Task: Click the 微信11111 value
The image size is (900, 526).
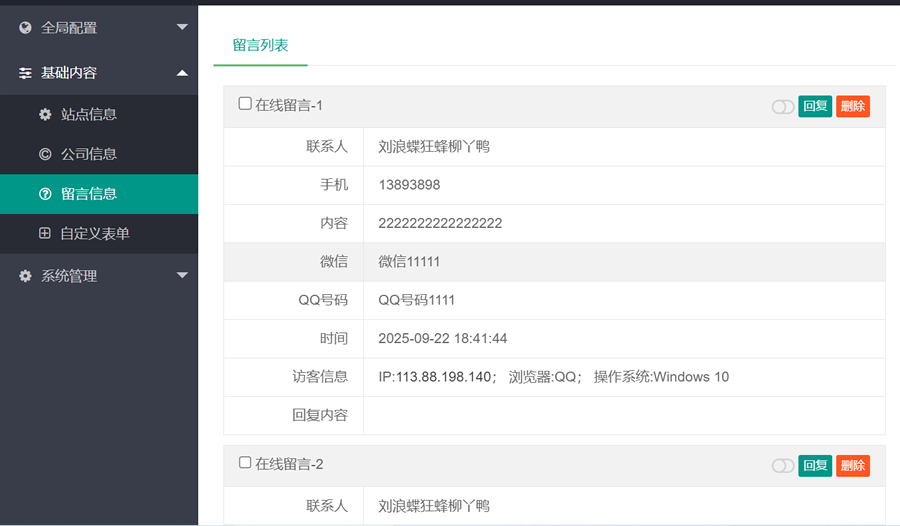Action: (x=409, y=262)
